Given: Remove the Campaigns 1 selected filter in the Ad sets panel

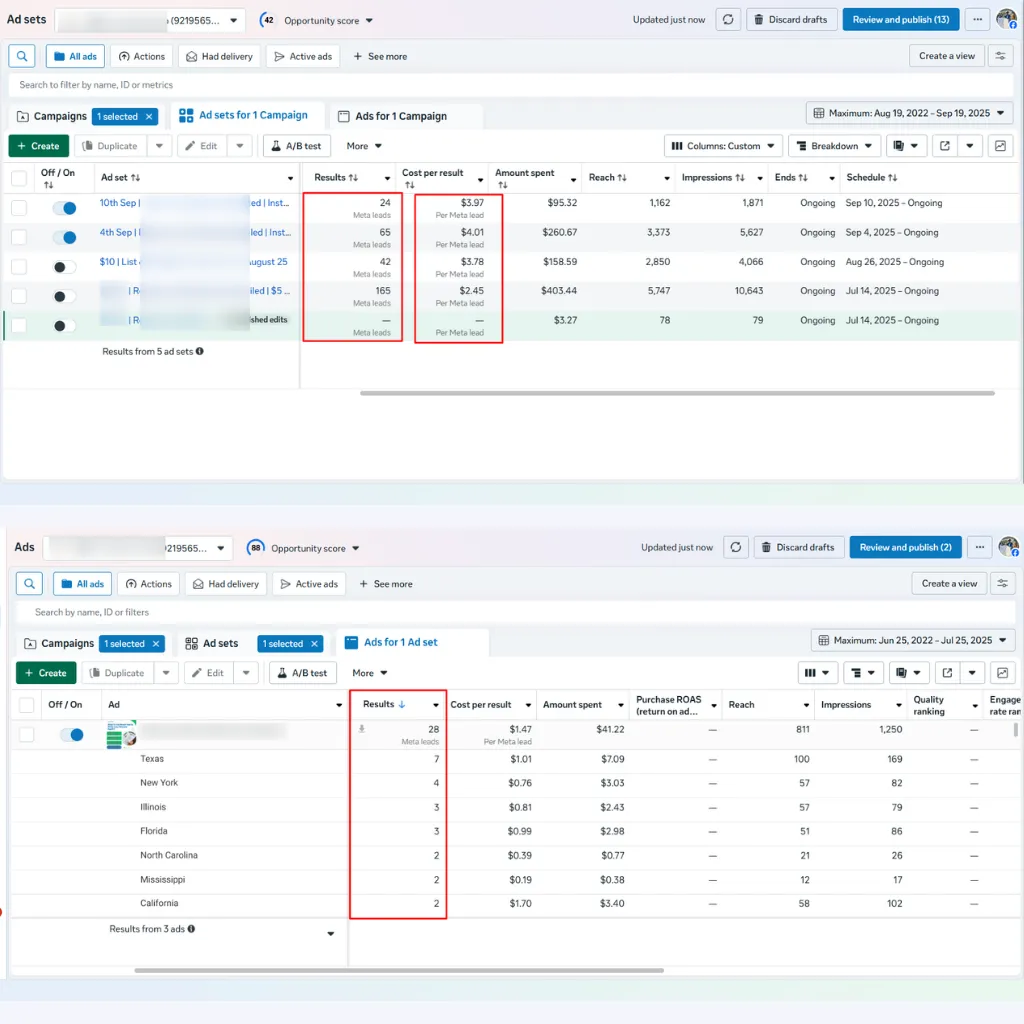Looking at the screenshot, I should point(149,116).
